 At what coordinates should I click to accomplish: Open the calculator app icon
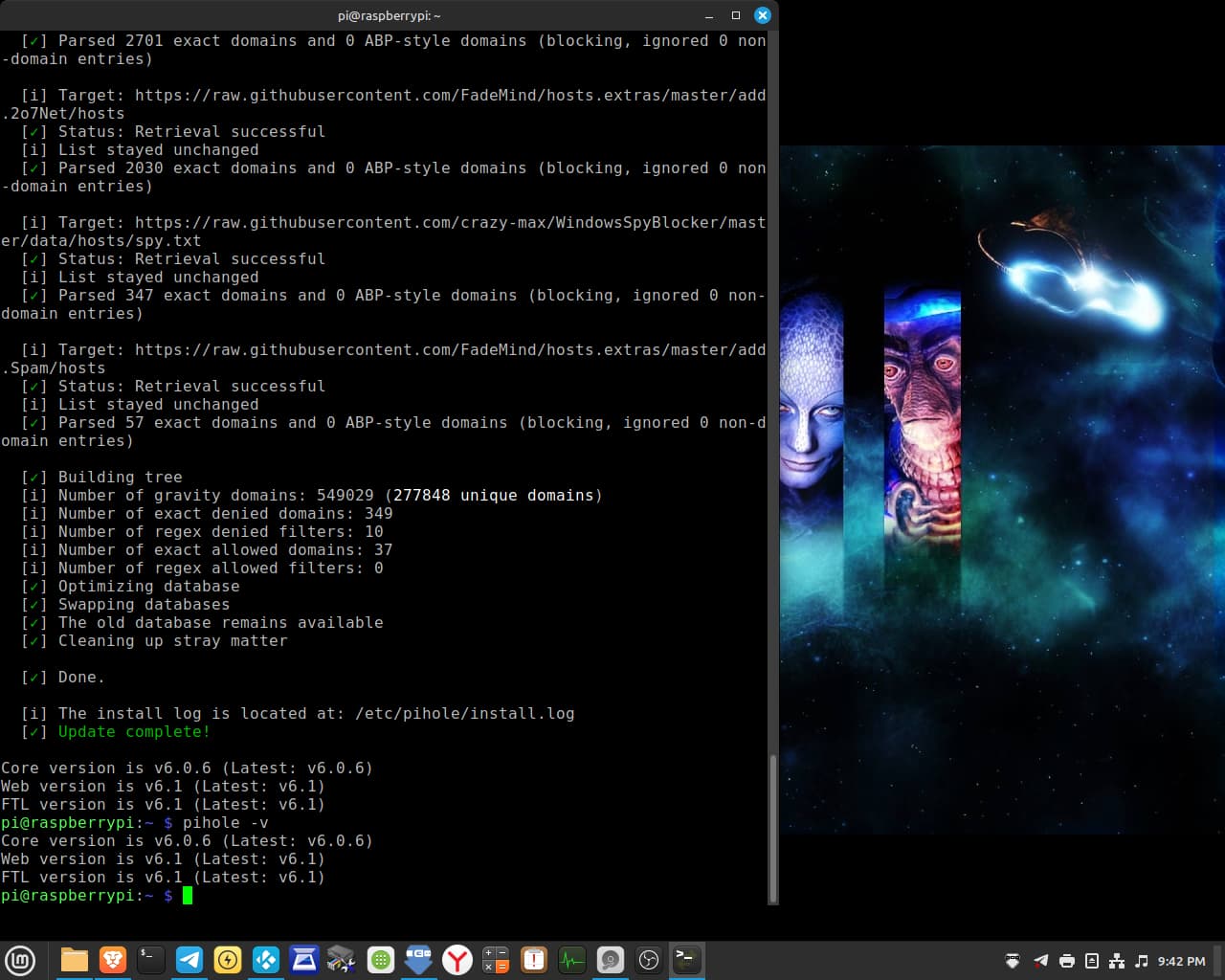point(496,960)
